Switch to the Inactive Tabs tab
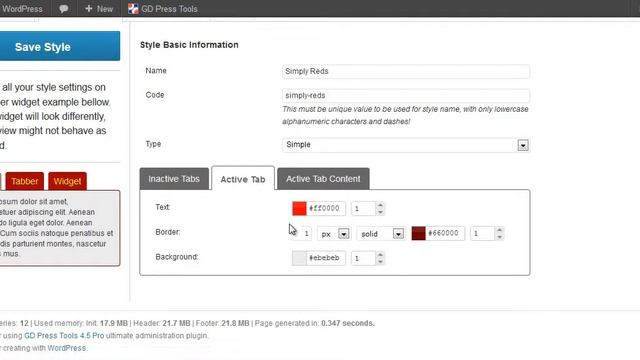The width and height of the screenshot is (640, 360). pos(174,179)
